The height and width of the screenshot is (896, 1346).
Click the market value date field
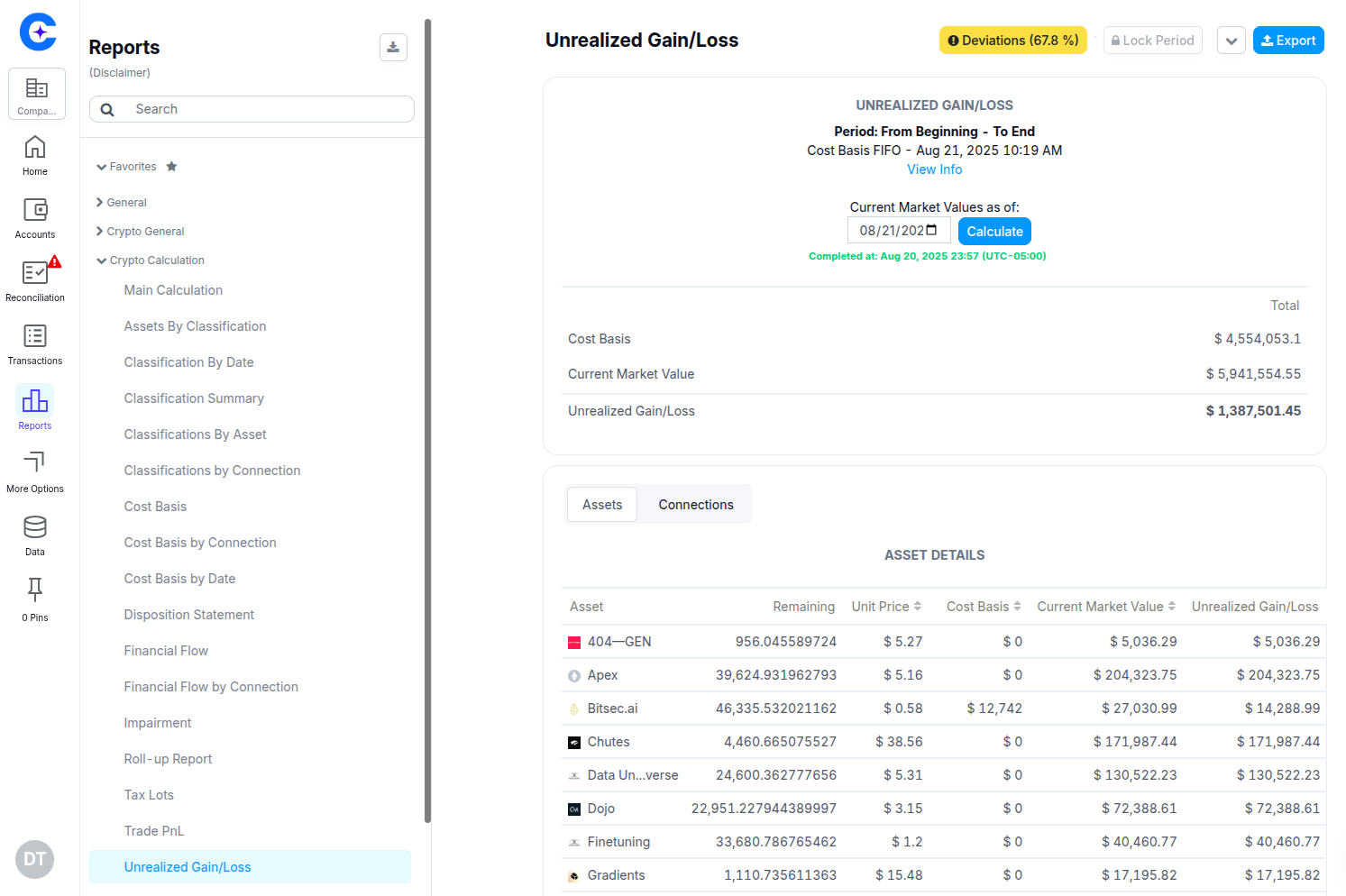click(899, 231)
